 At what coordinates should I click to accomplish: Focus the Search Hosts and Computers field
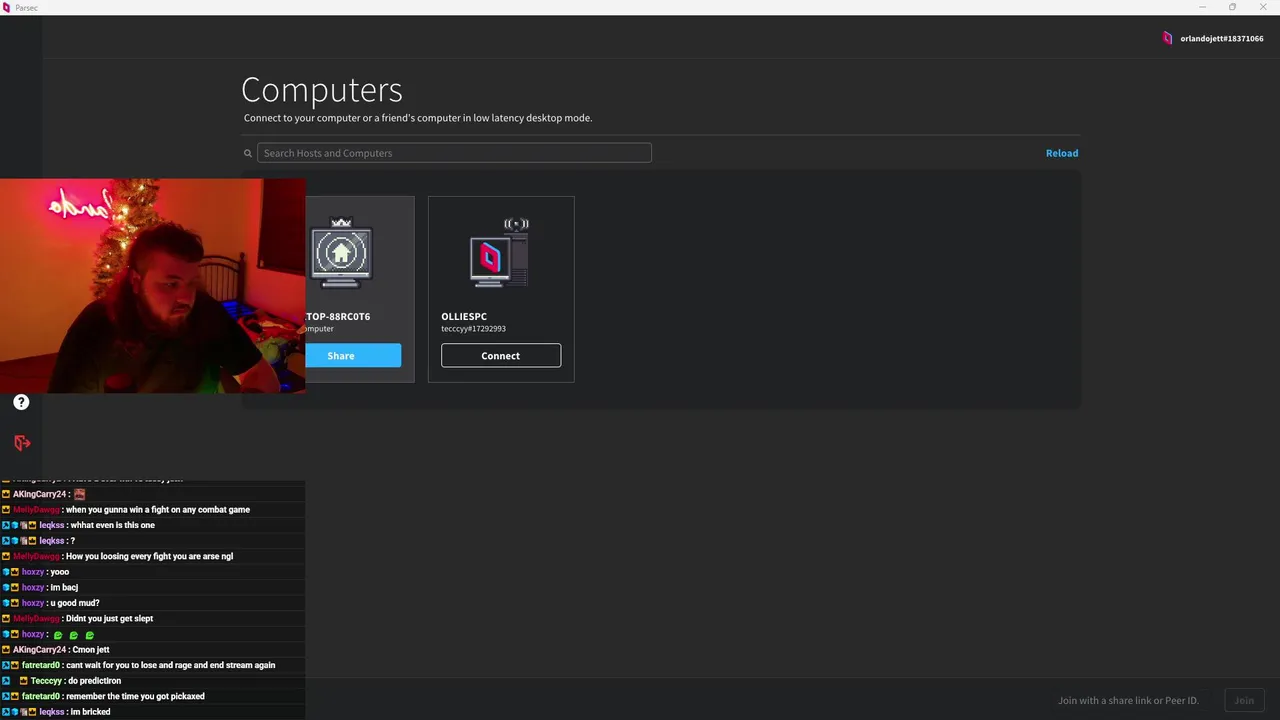(x=454, y=153)
